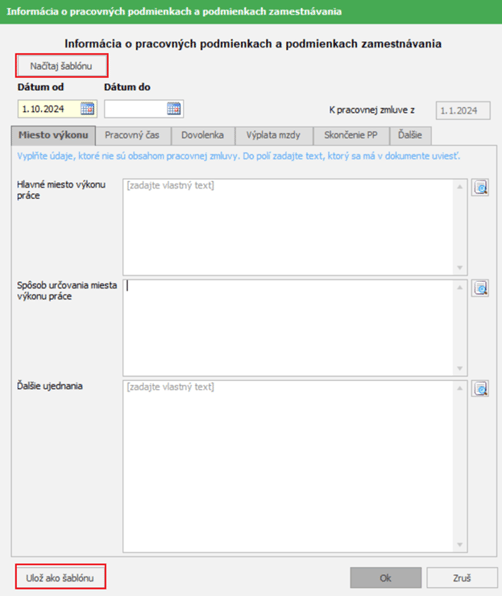Switch to the Dovolenka tab
This screenshot has width=502, height=596.
click(203, 135)
